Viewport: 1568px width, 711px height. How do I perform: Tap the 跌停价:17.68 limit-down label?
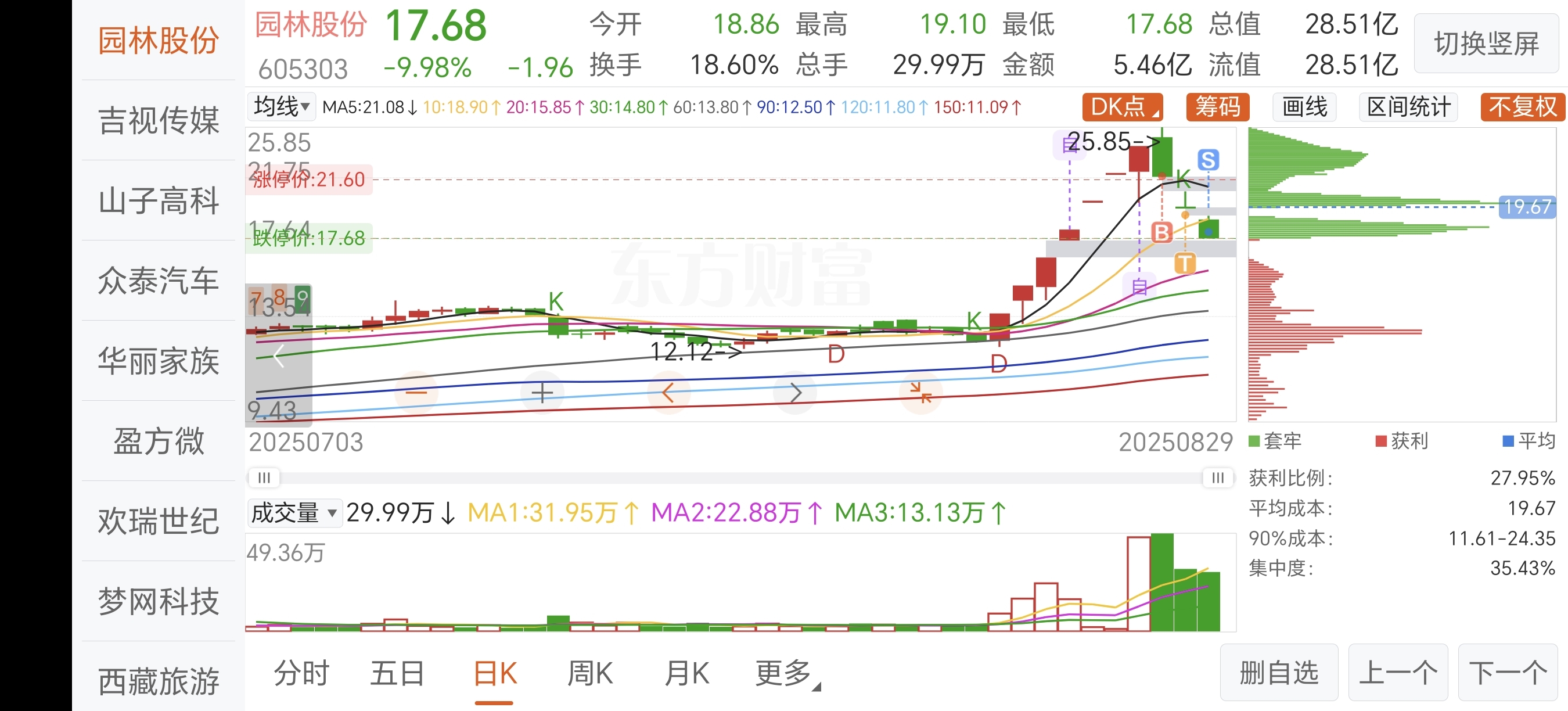[x=308, y=238]
